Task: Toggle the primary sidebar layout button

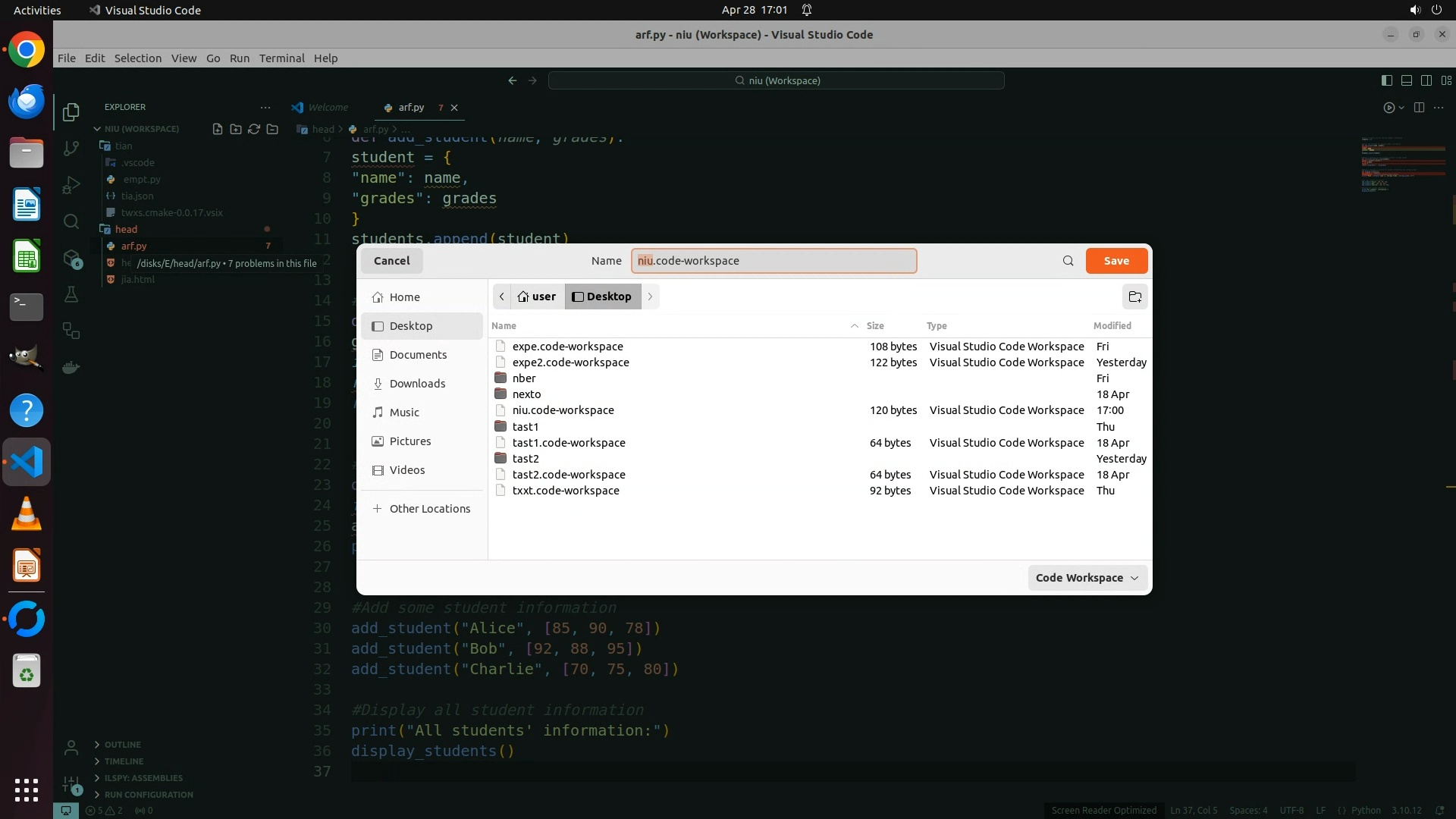Action: pos(1386,80)
